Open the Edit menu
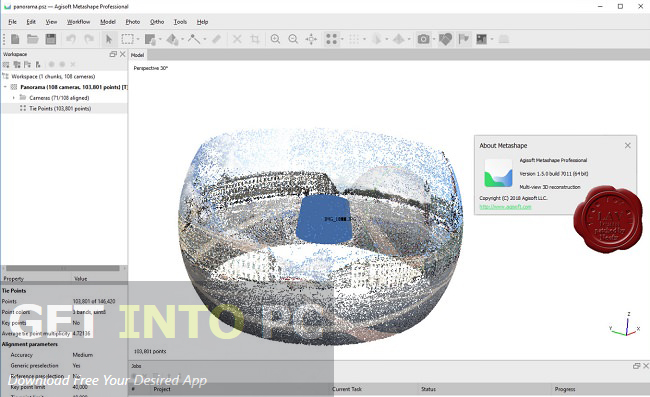The height and width of the screenshot is (397, 650). click(31, 22)
